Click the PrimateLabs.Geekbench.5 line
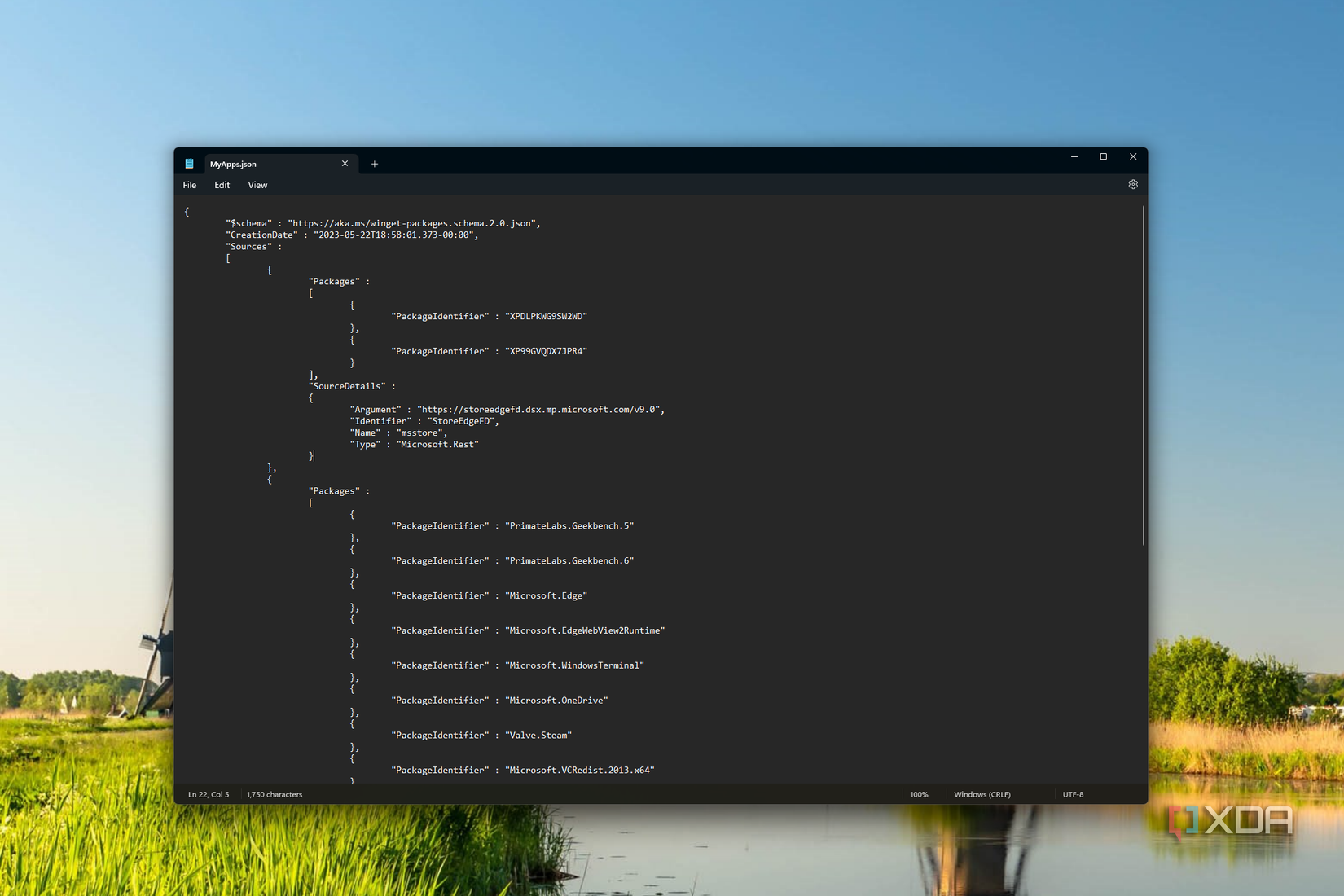Image resolution: width=1344 pixels, height=896 pixels. point(512,526)
